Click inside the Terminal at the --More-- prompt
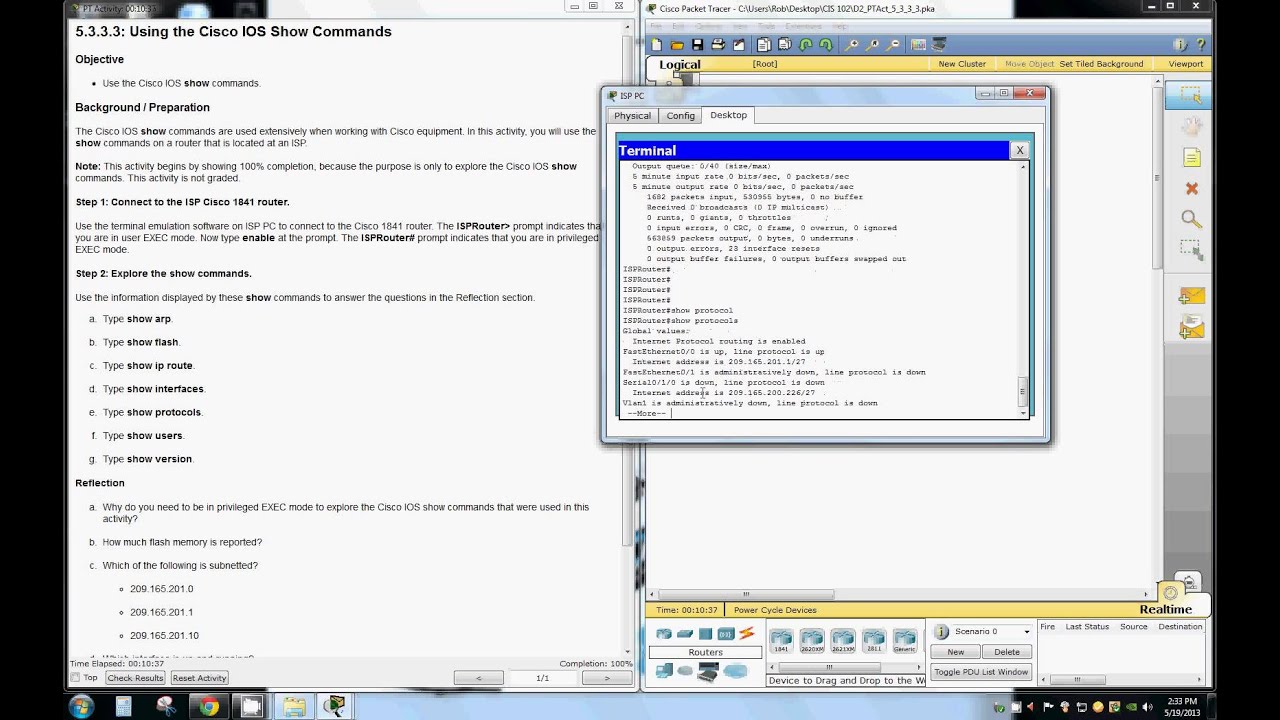1280x720 pixels. coord(646,413)
